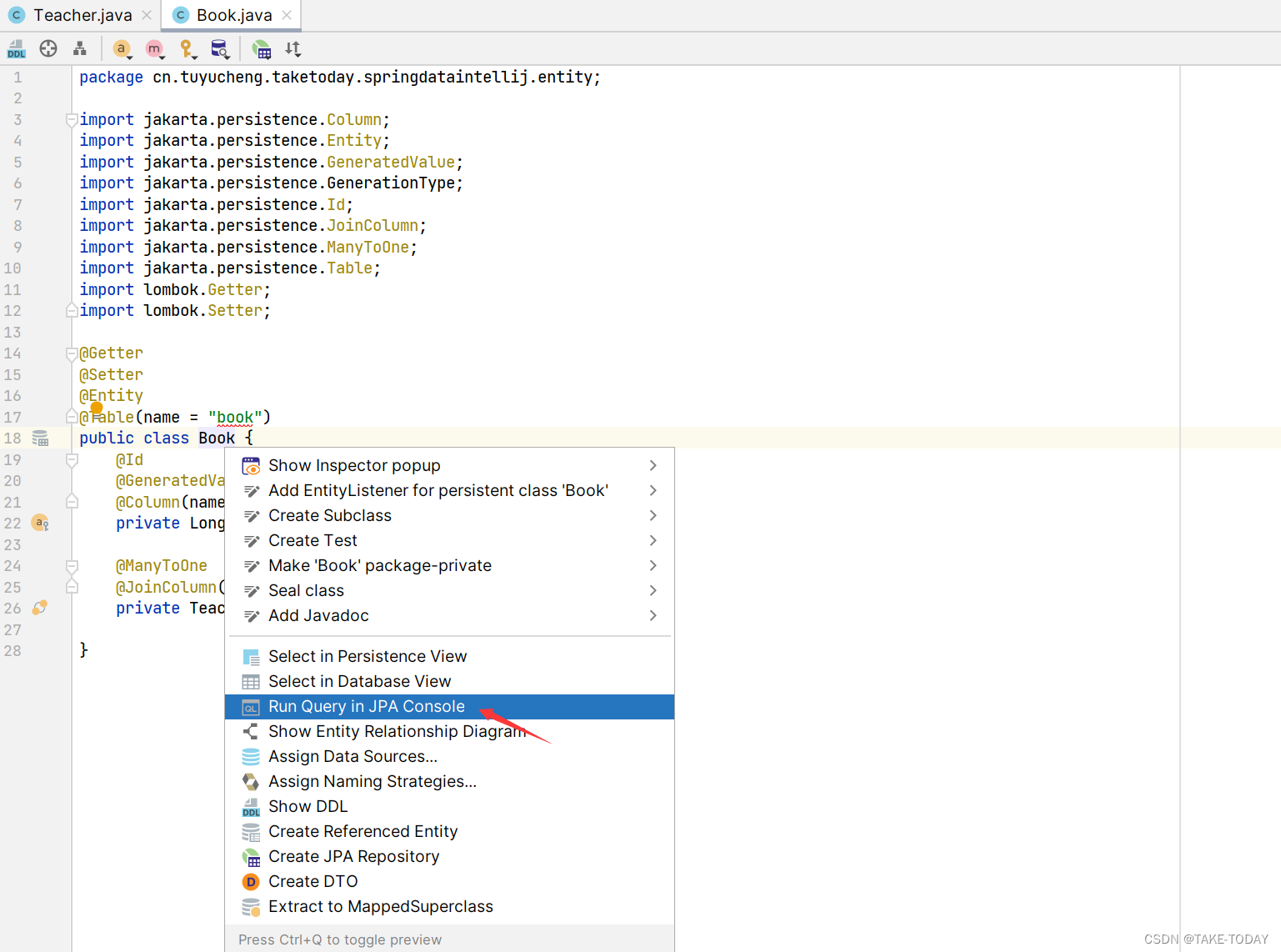Click class name Book on line 18

click(217, 438)
